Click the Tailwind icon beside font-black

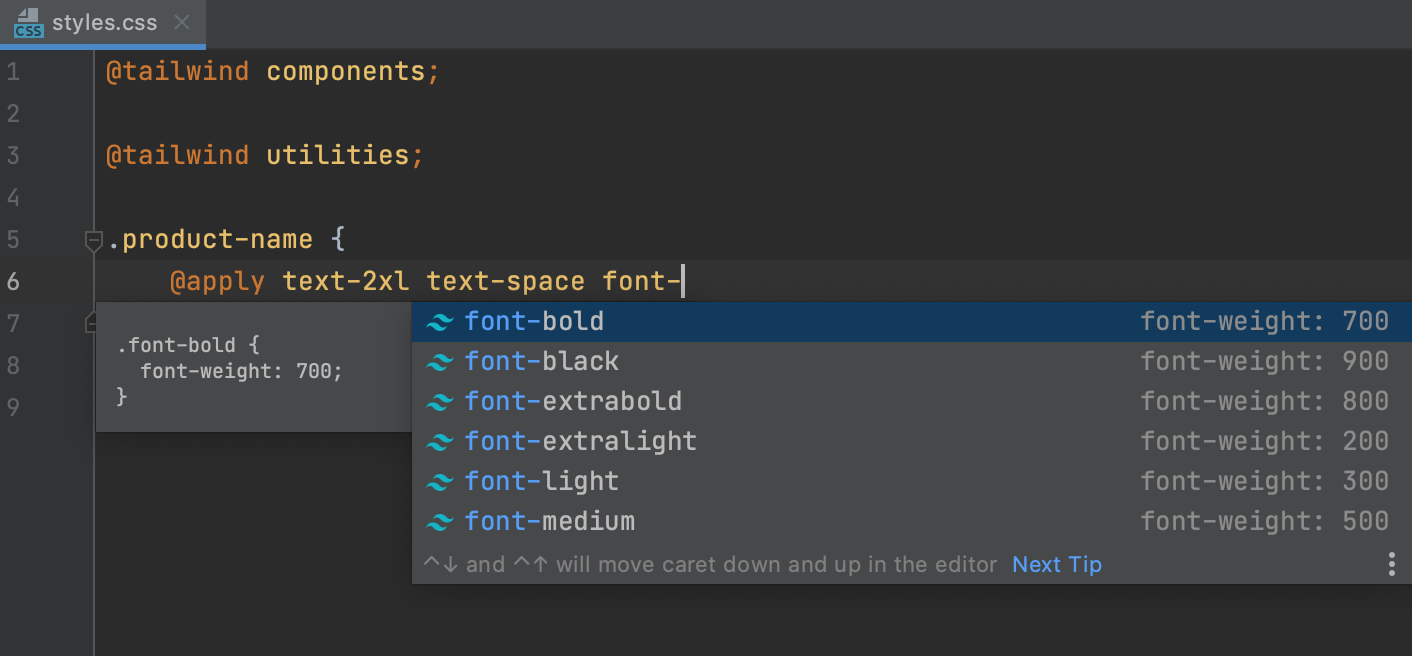click(440, 361)
